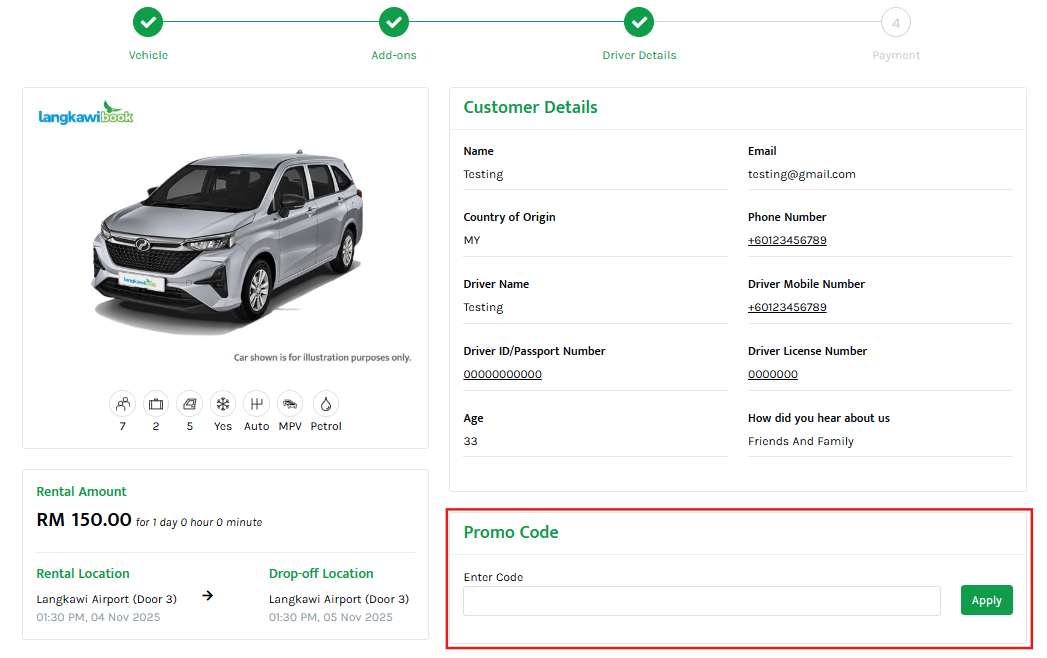Image resolution: width=1047 pixels, height=658 pixels.
Task: Click the passengers seat count icon
Action: coord(123,404)
